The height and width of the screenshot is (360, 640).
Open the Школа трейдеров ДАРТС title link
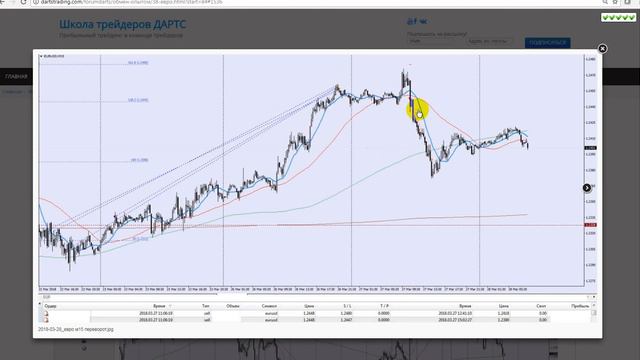122,24
